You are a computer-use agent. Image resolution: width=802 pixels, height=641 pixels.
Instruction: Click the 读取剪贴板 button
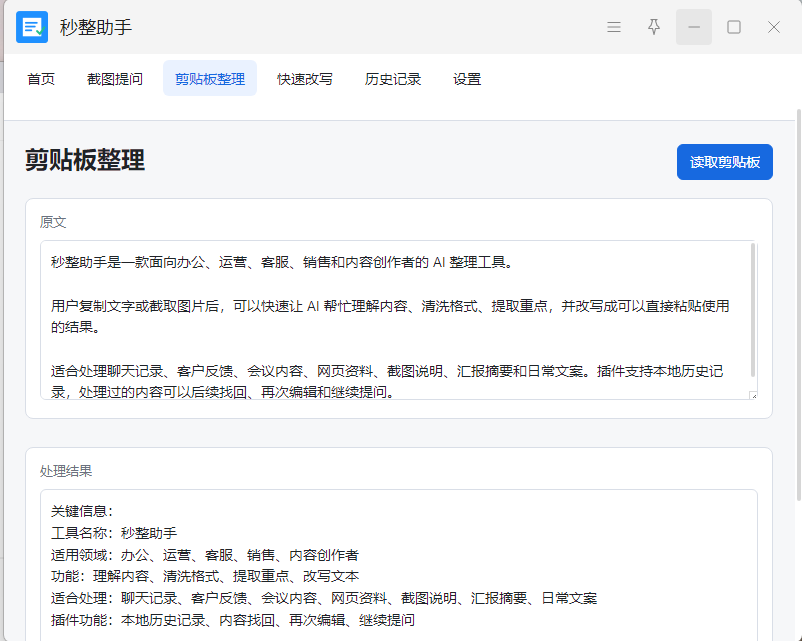[724, 162]
